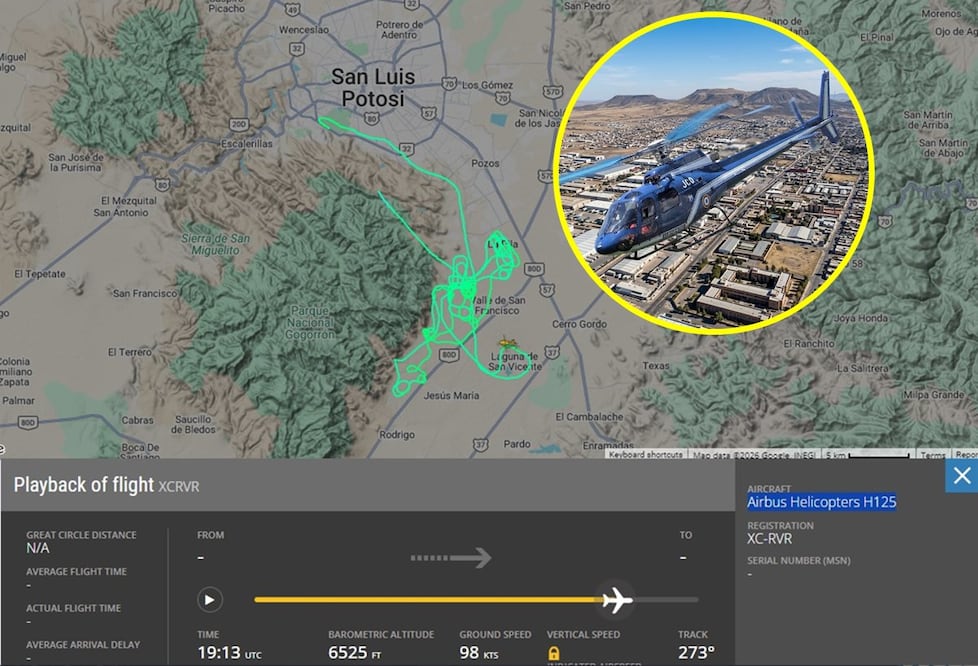The width and height of the screenshot is (978, 666).
Task: Click the 19:13 UTC time value
Action: [229, 652]
